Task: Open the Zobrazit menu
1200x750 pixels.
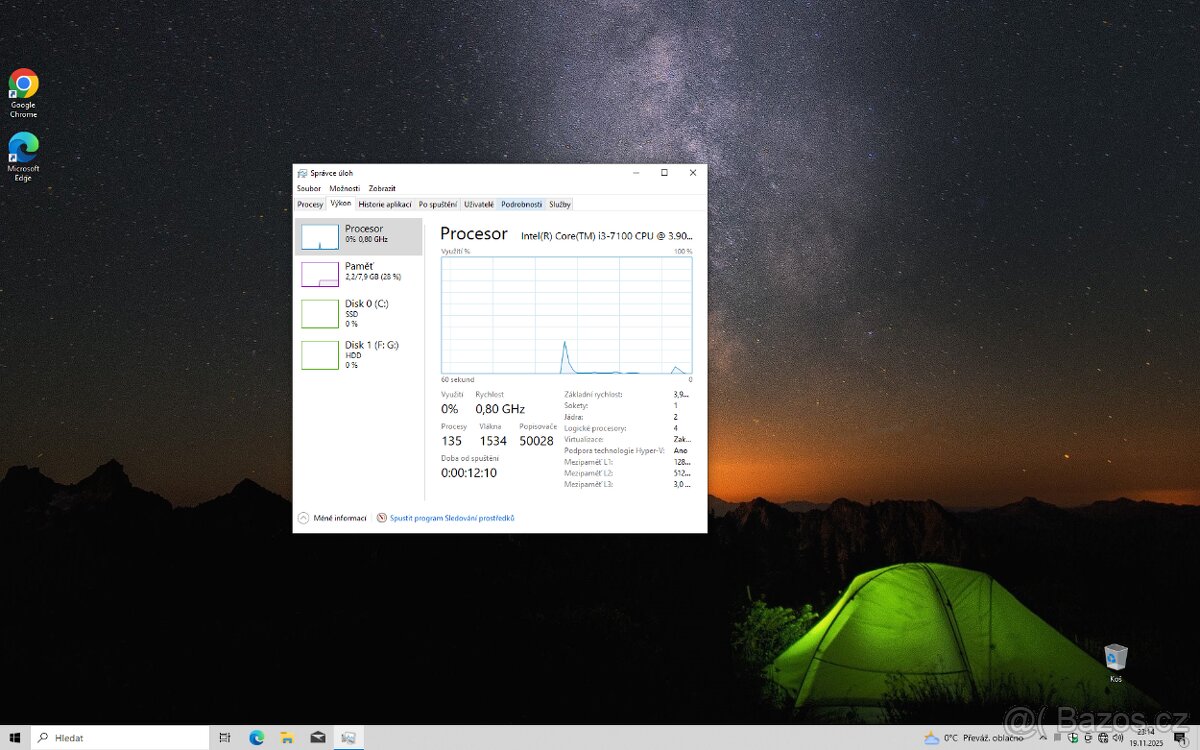Action: [381, 188]
